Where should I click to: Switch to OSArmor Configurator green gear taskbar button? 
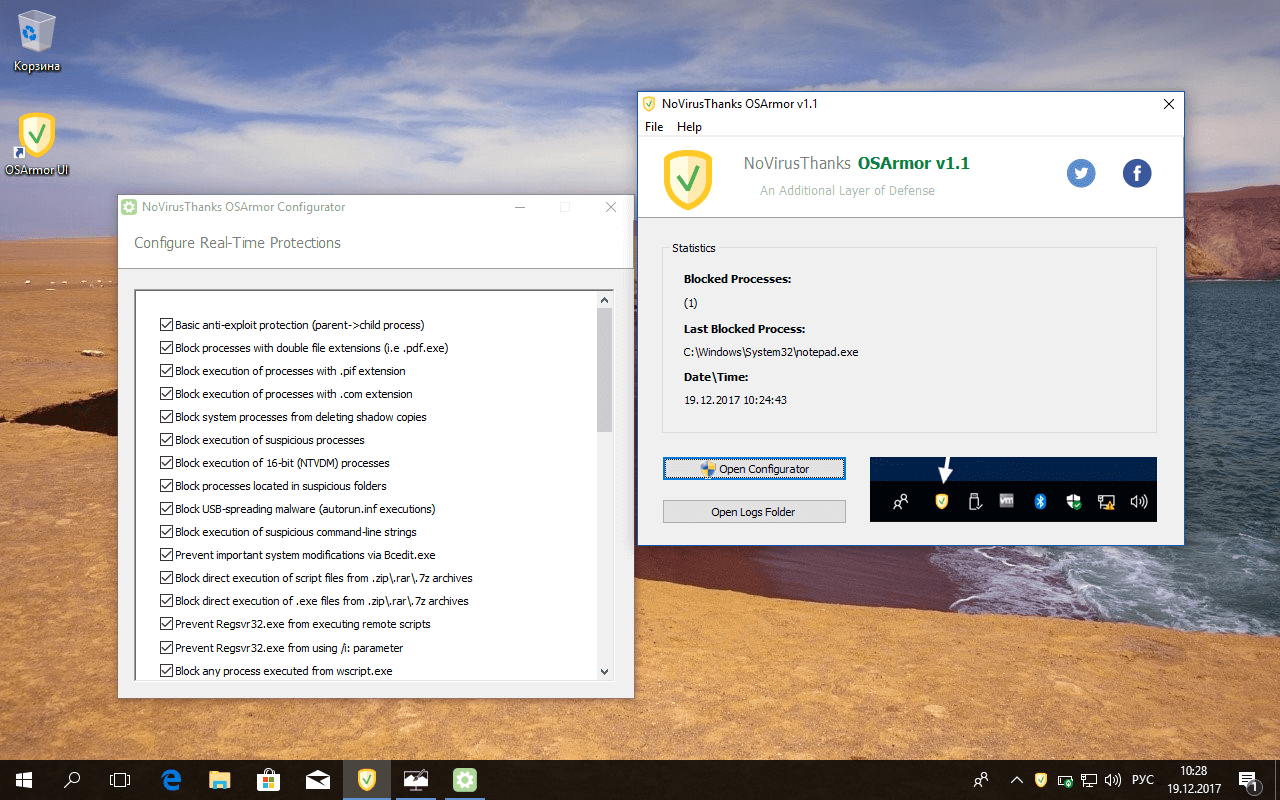(464, 780)
